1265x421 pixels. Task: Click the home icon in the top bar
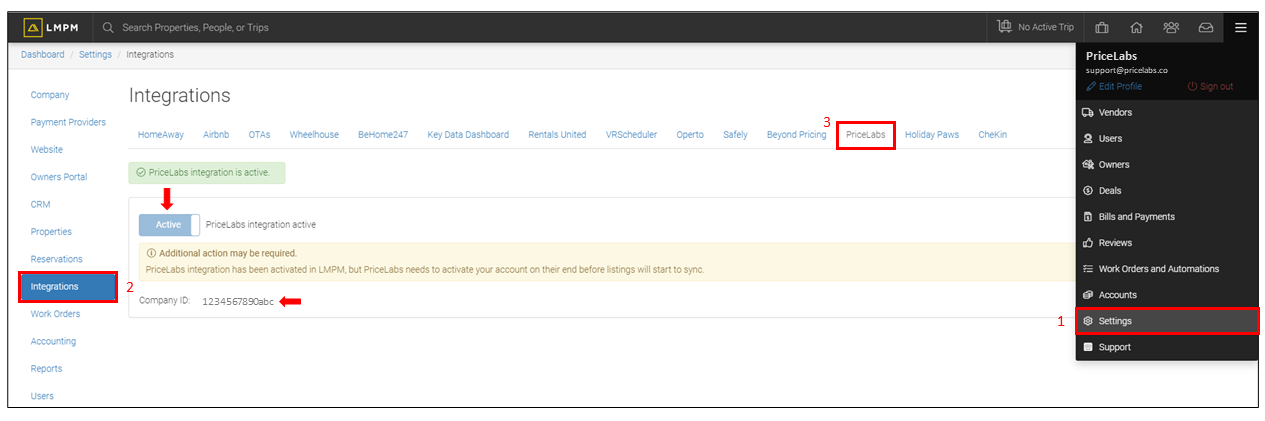(1136, 28)
